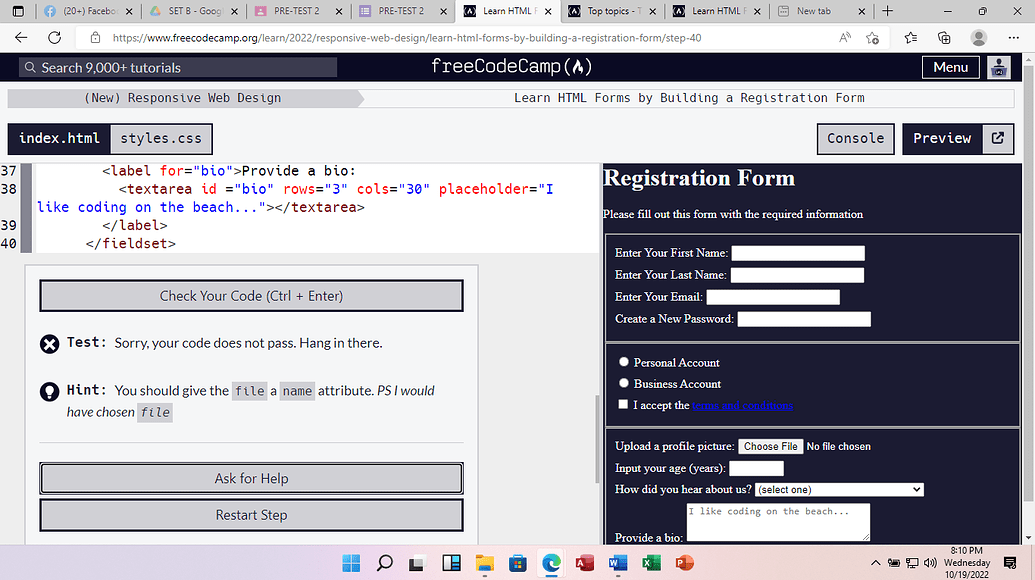
Task: Click the search magnifier in the tutorials search bar
Action: click(30, 67)
